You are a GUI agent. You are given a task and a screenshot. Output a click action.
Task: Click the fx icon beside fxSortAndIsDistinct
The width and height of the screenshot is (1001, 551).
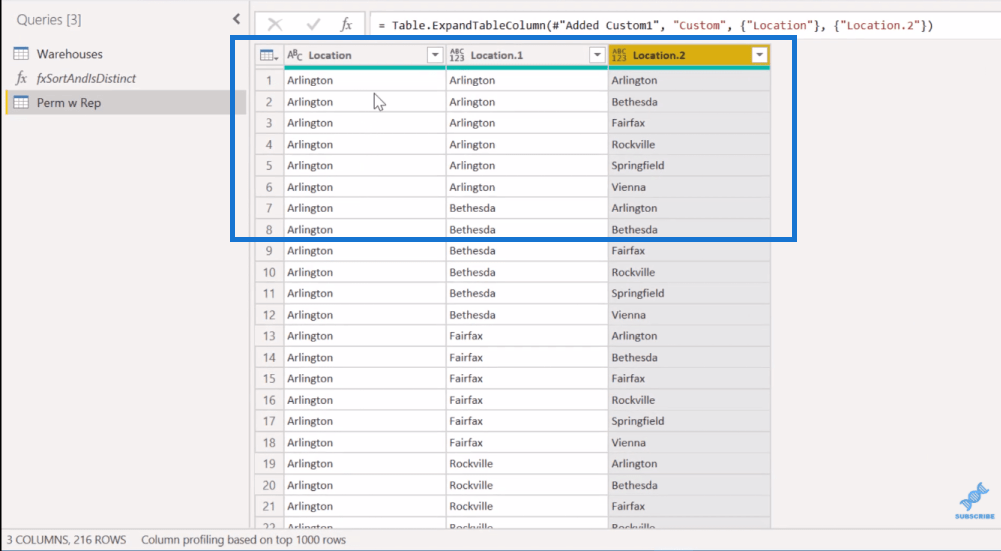point(21,78)
